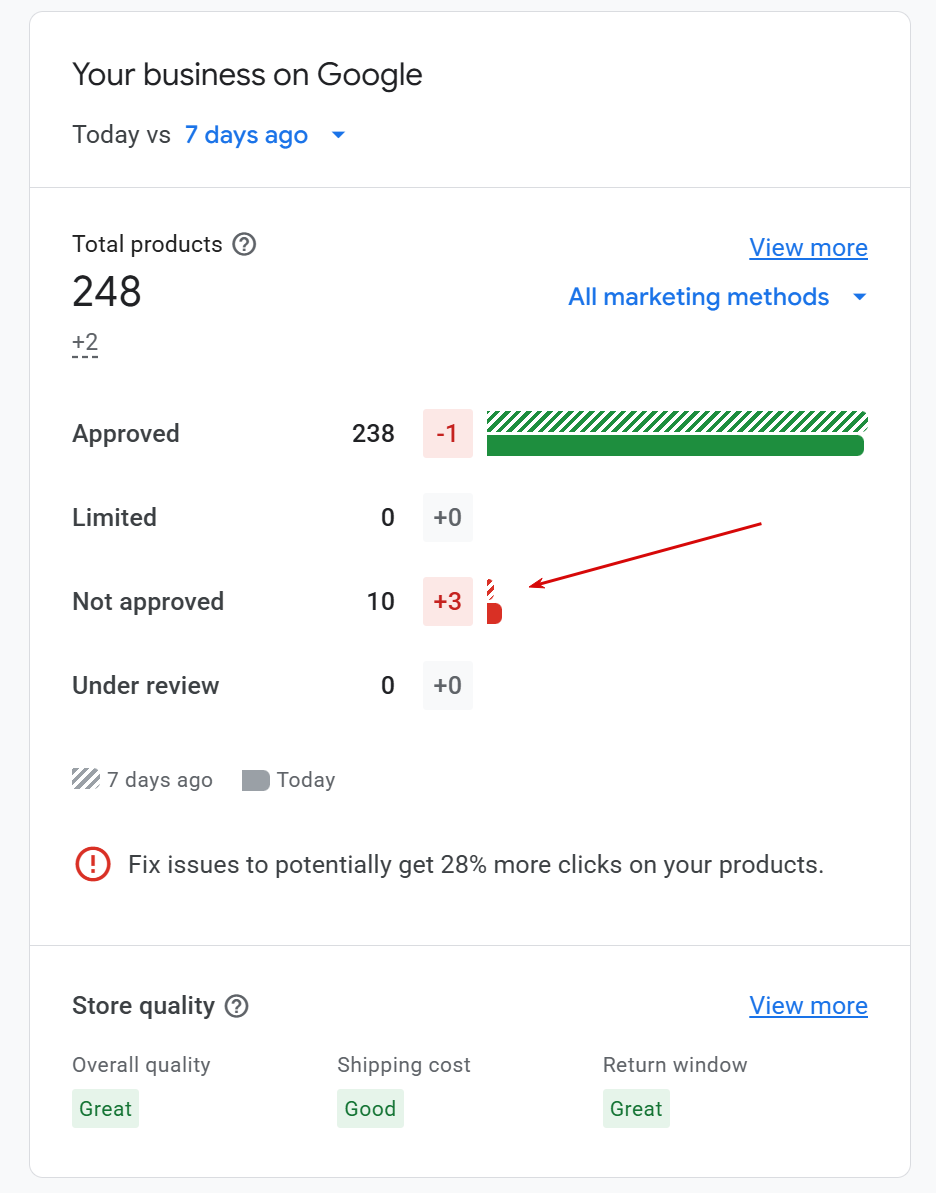Click the +3 Not approved change badge
The image size is (936, 1193).
coord(448,602)
